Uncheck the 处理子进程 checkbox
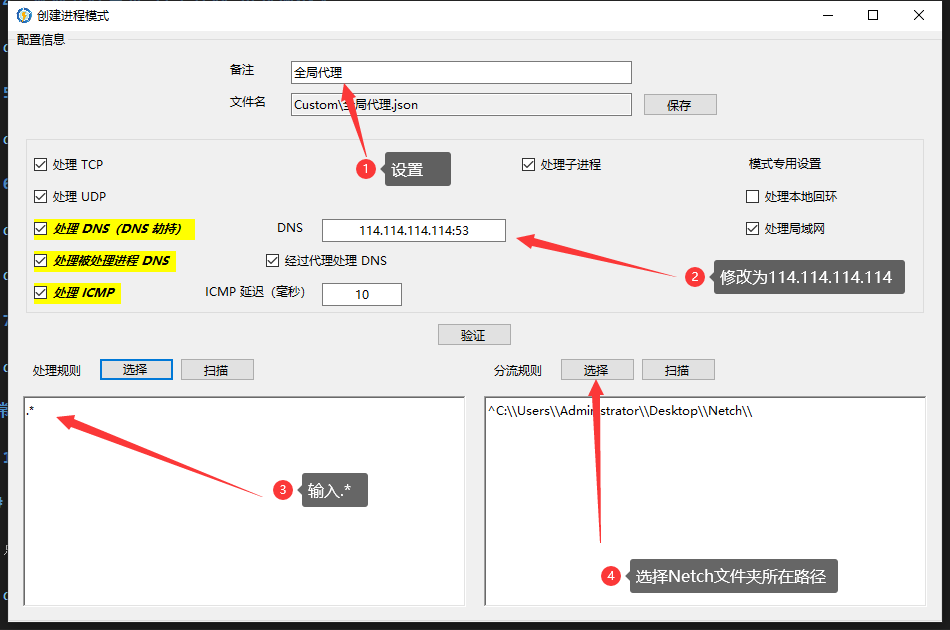Image resolution: width=950 pixels, height=630 pixels. pos(529,164)
